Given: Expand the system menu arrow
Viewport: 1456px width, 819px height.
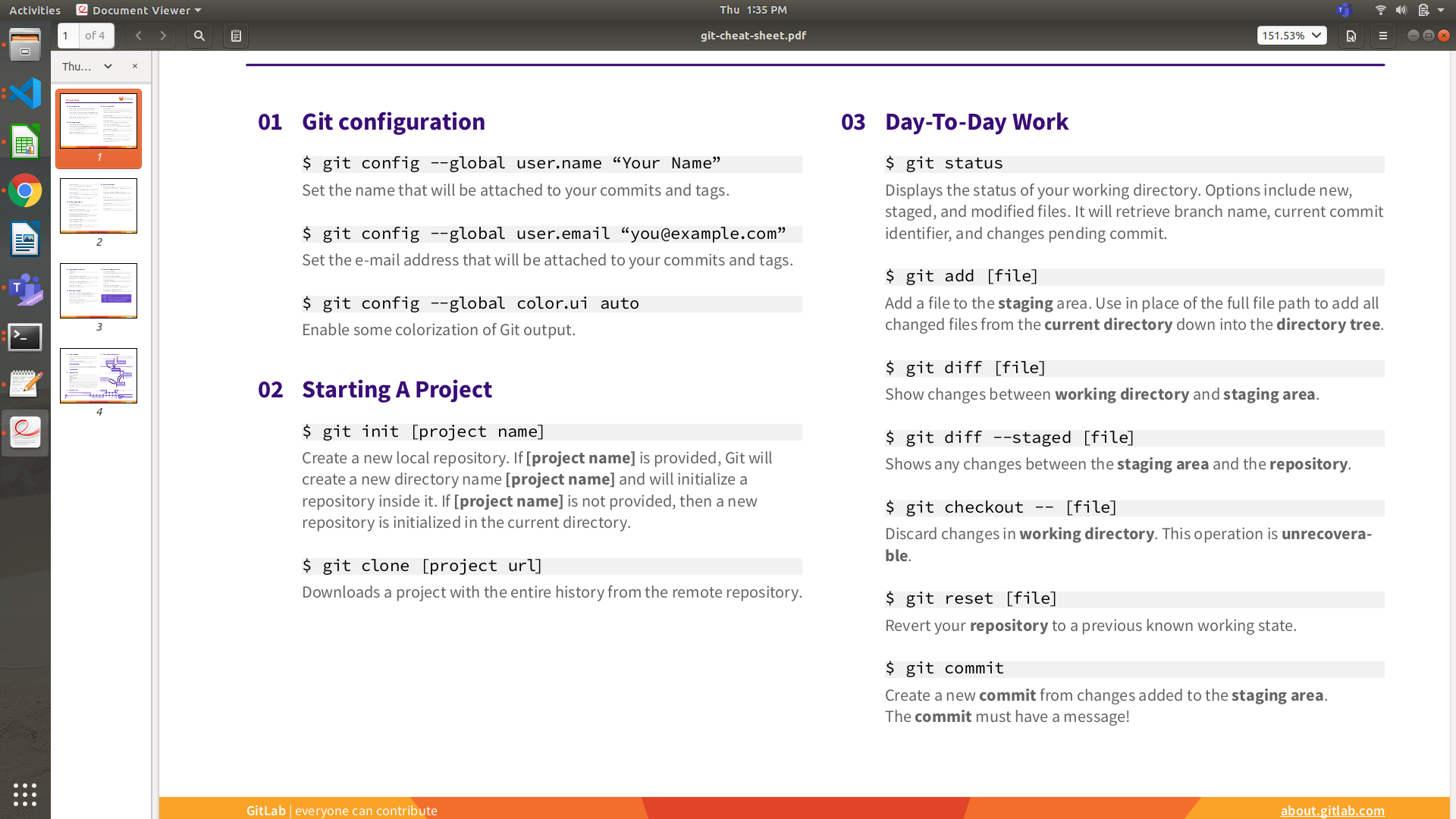Looking at the screenshot, I should click(x=1441, y=10).
